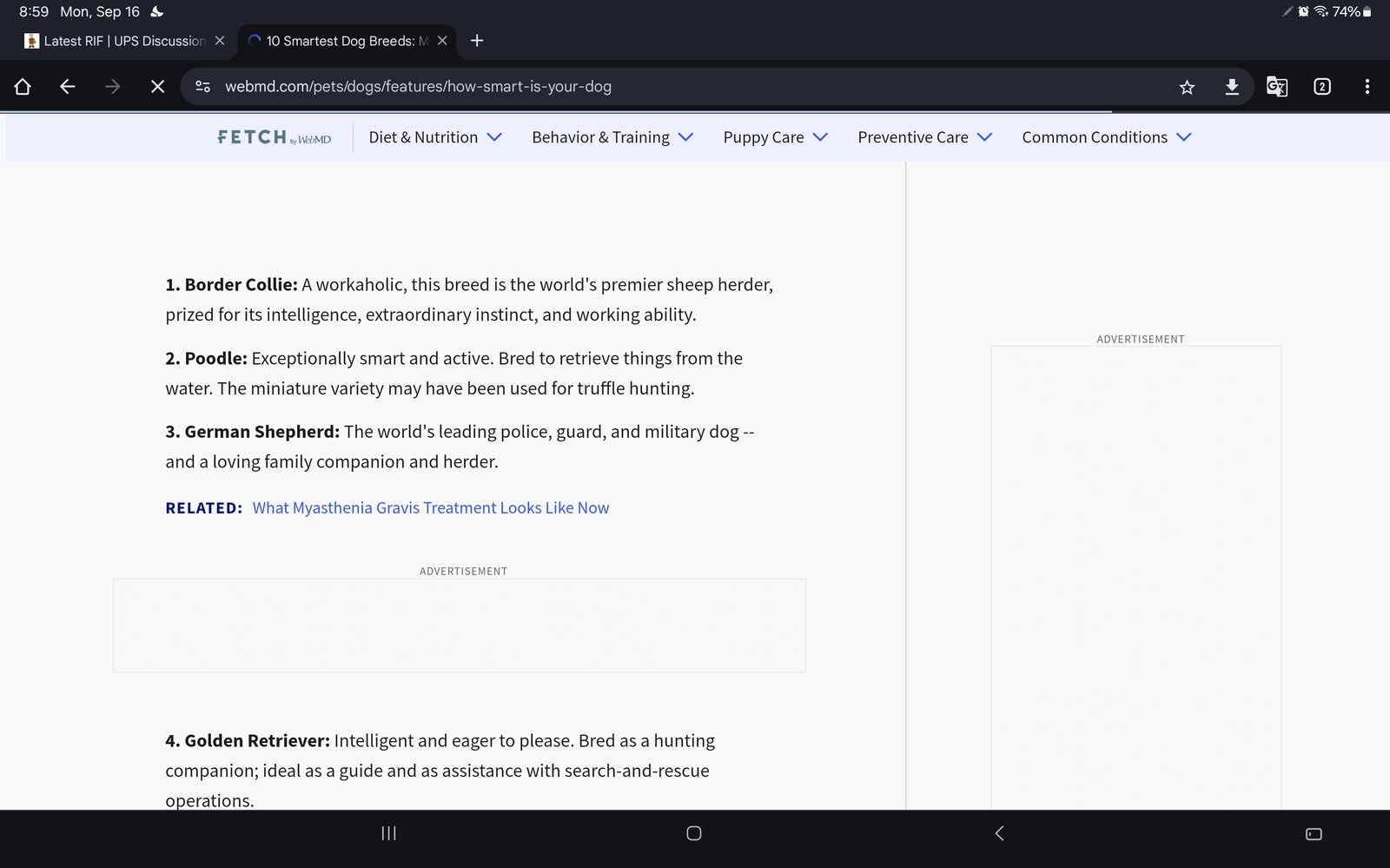Tap the Android back navigation chevron
1390x868 pixels.
point(999,833)
